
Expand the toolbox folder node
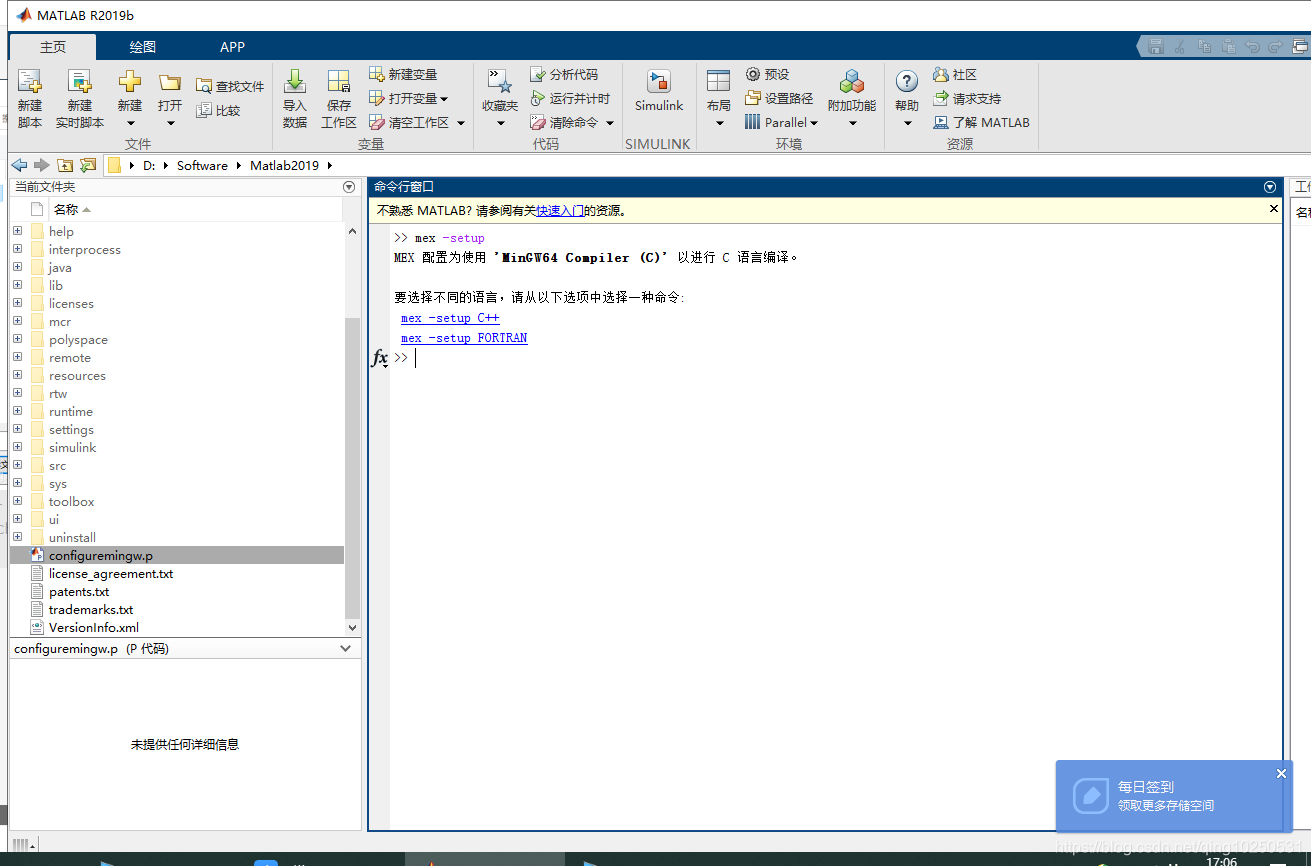[x=17, y=501]
